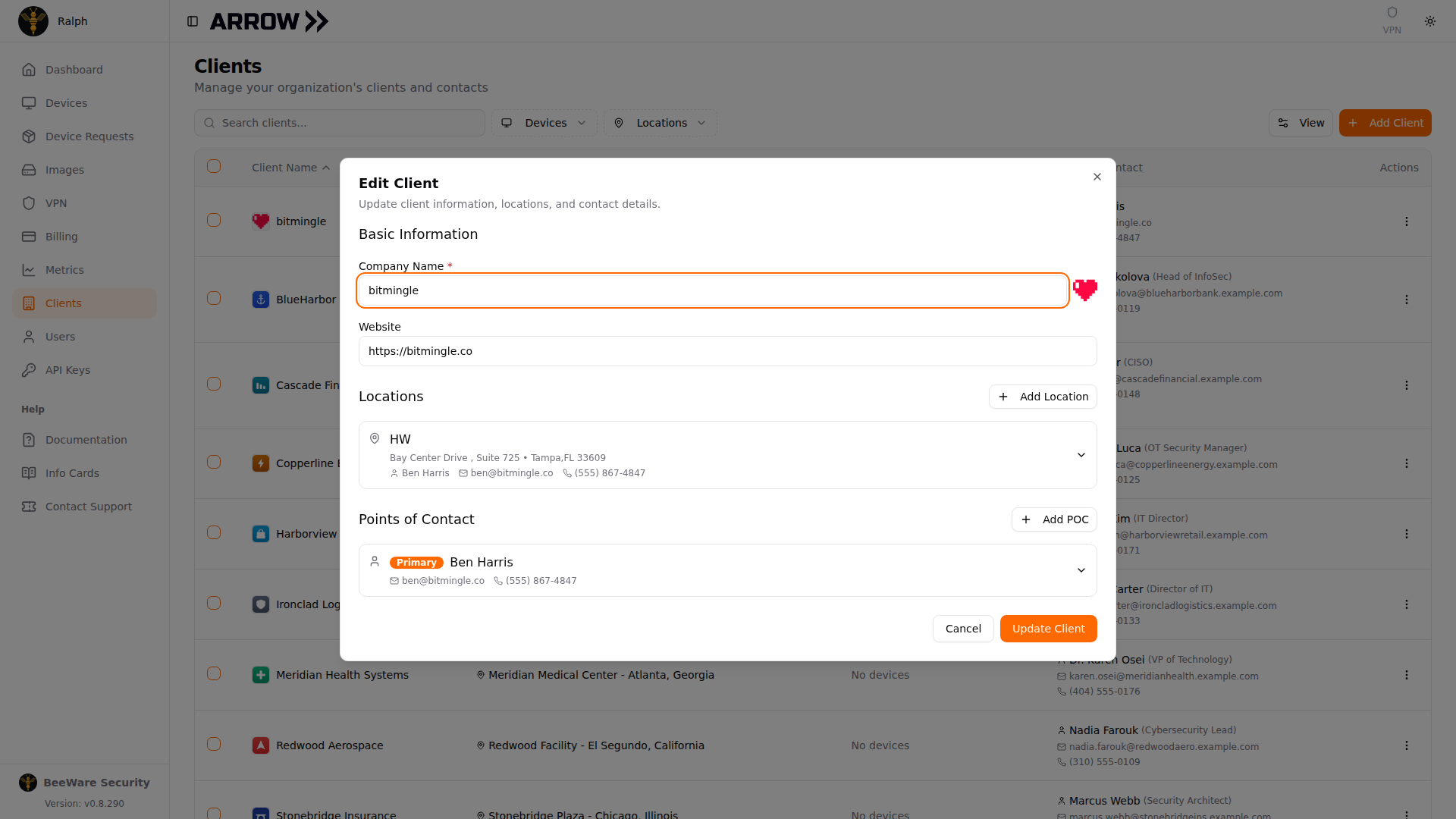This screenshot has height=819, width=1456.
Task: Click Add Location button
Action: [1043, 397]
